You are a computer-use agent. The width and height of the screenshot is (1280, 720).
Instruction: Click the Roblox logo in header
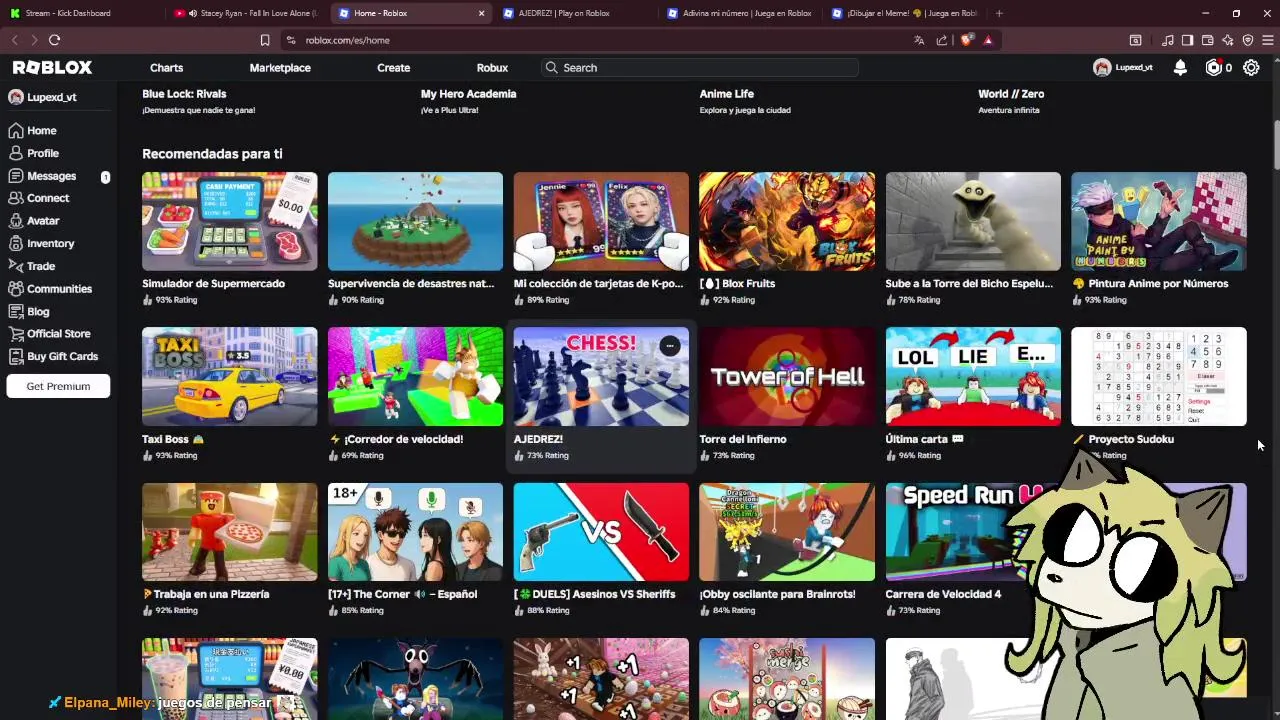(52, 67)
